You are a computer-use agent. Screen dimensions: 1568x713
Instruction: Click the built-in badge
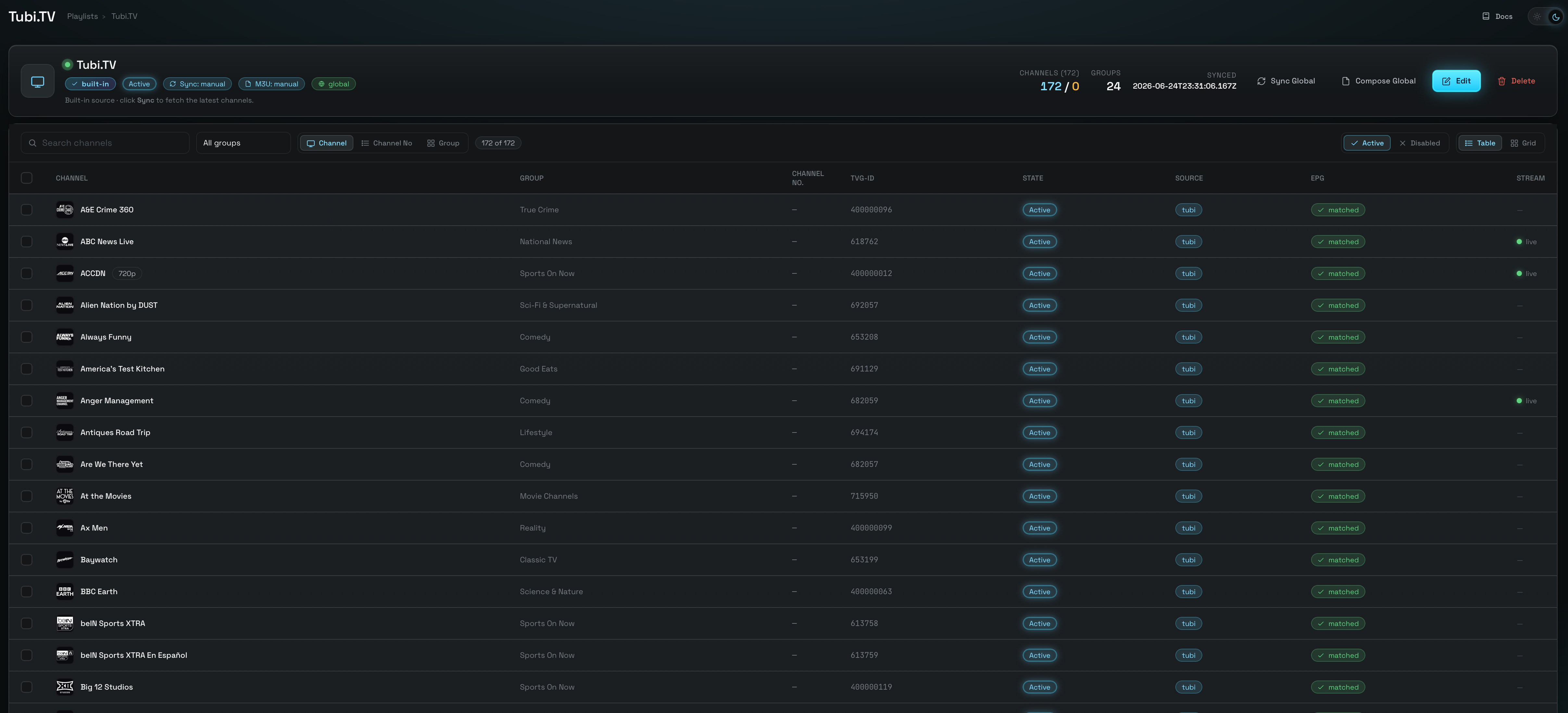click(90, 84)
